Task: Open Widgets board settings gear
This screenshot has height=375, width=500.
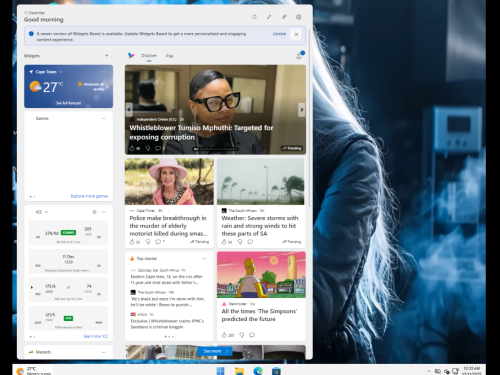Action: tap(298, 17)
